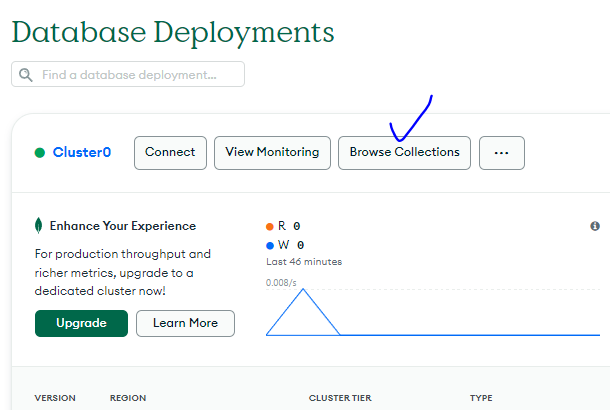Click the MongoDB leaf icon
The width and height of the screenshot is (610, 410).
39,225
